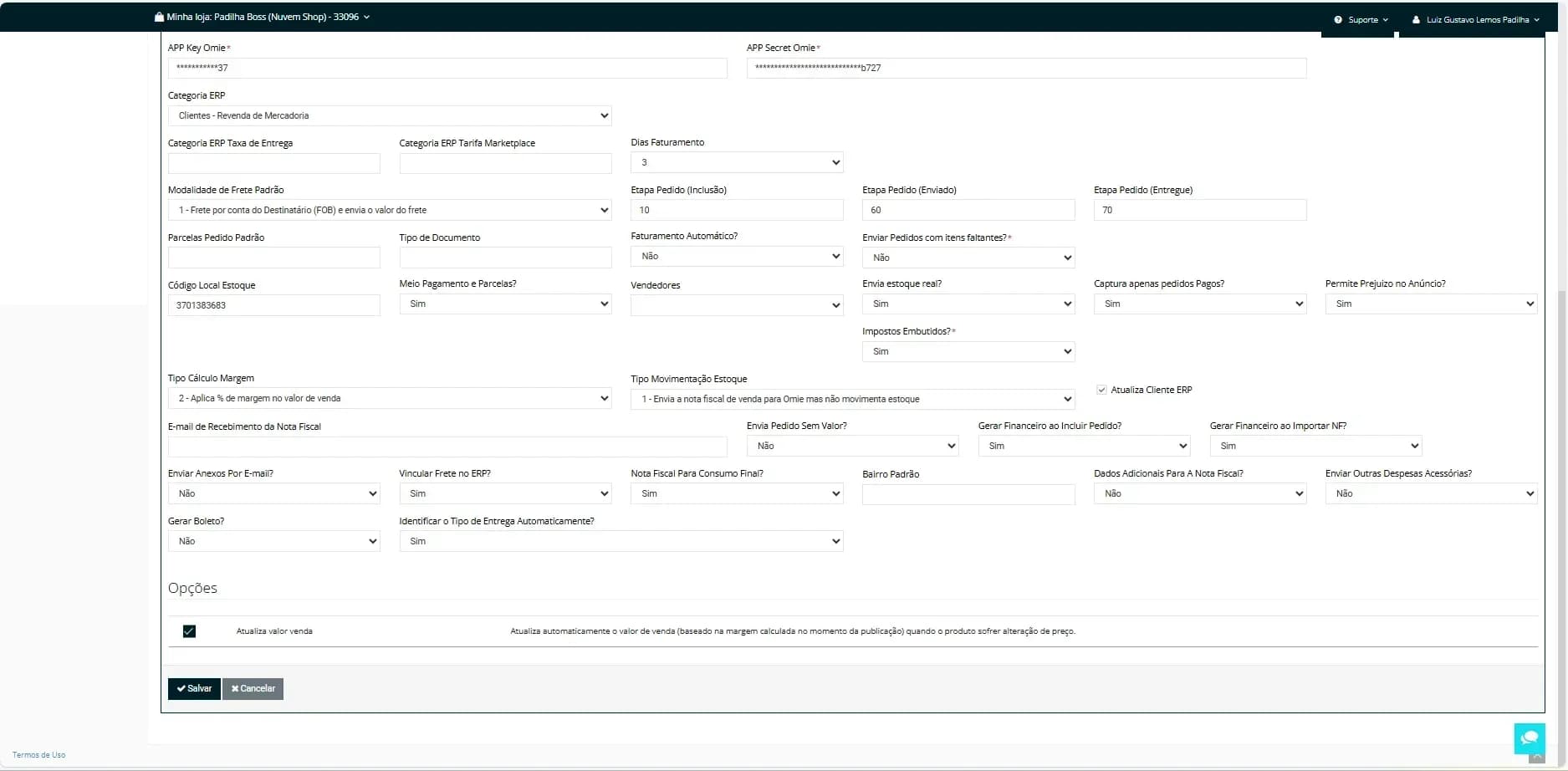Click the APP Key Omie field

[447, 68]
